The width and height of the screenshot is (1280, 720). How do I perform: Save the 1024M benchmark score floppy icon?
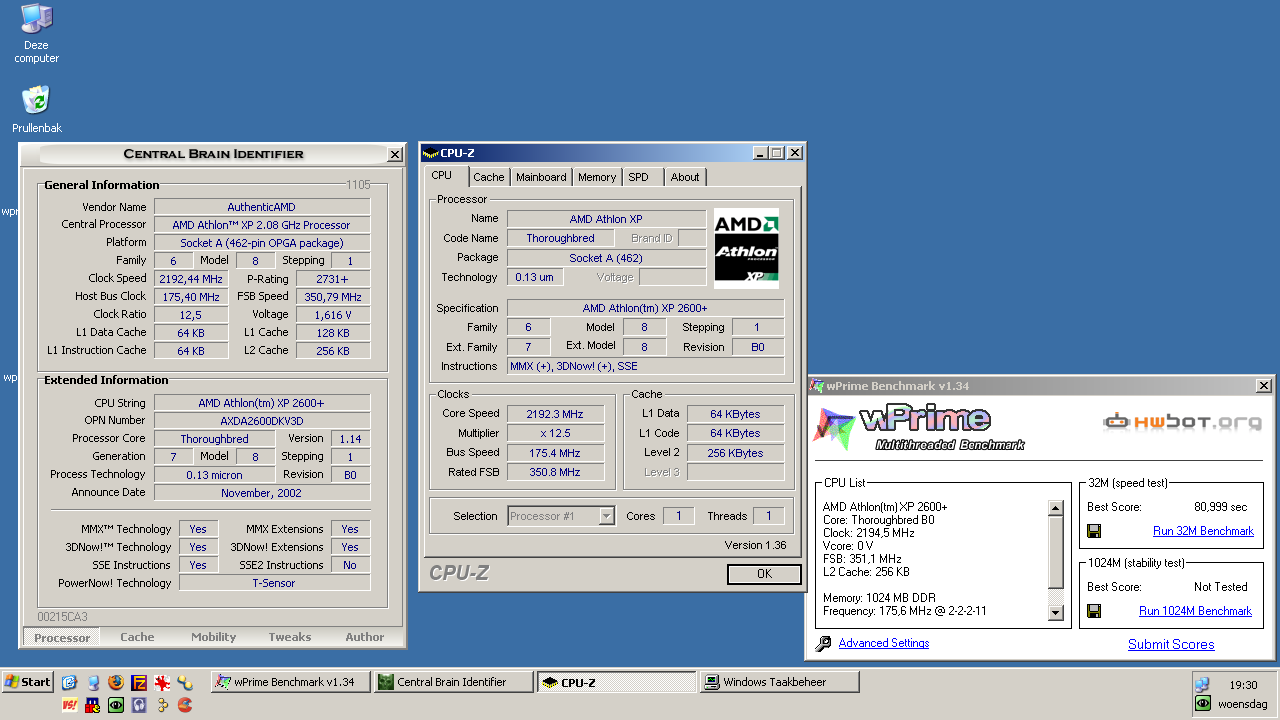click(1094, 611)
